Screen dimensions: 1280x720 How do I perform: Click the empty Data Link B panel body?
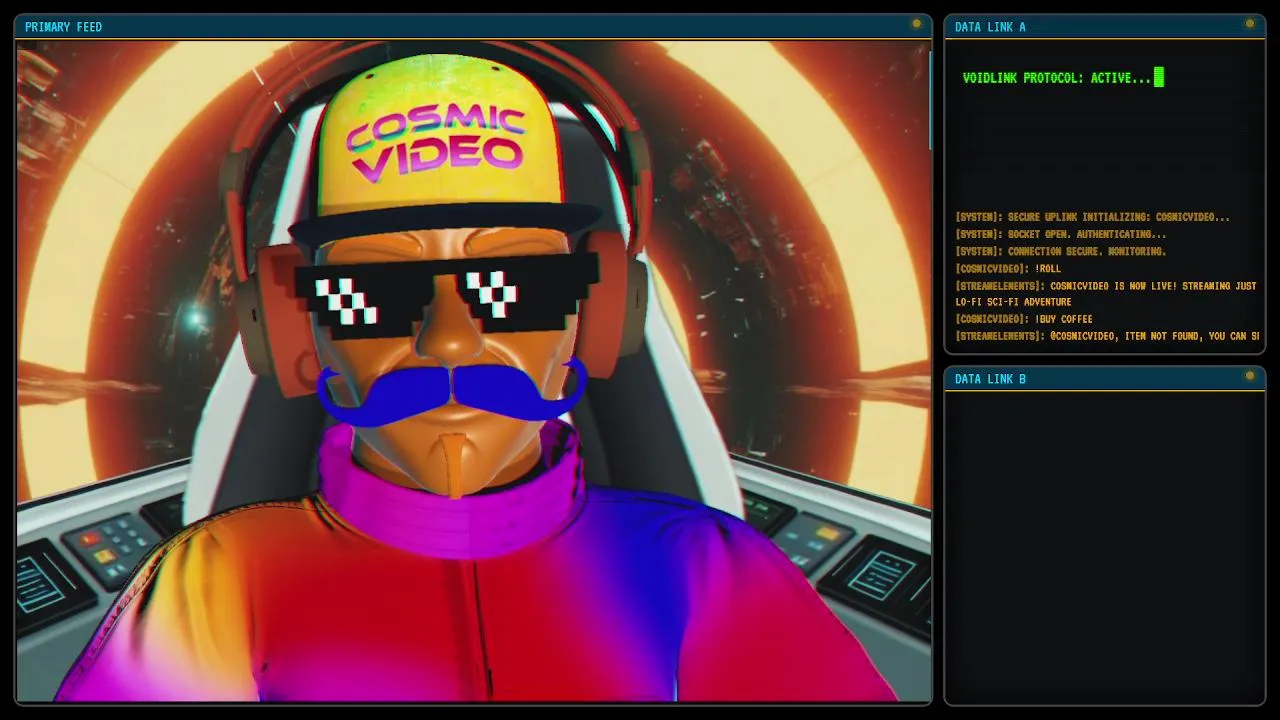pyautogui.click(x=1105, y=546)
